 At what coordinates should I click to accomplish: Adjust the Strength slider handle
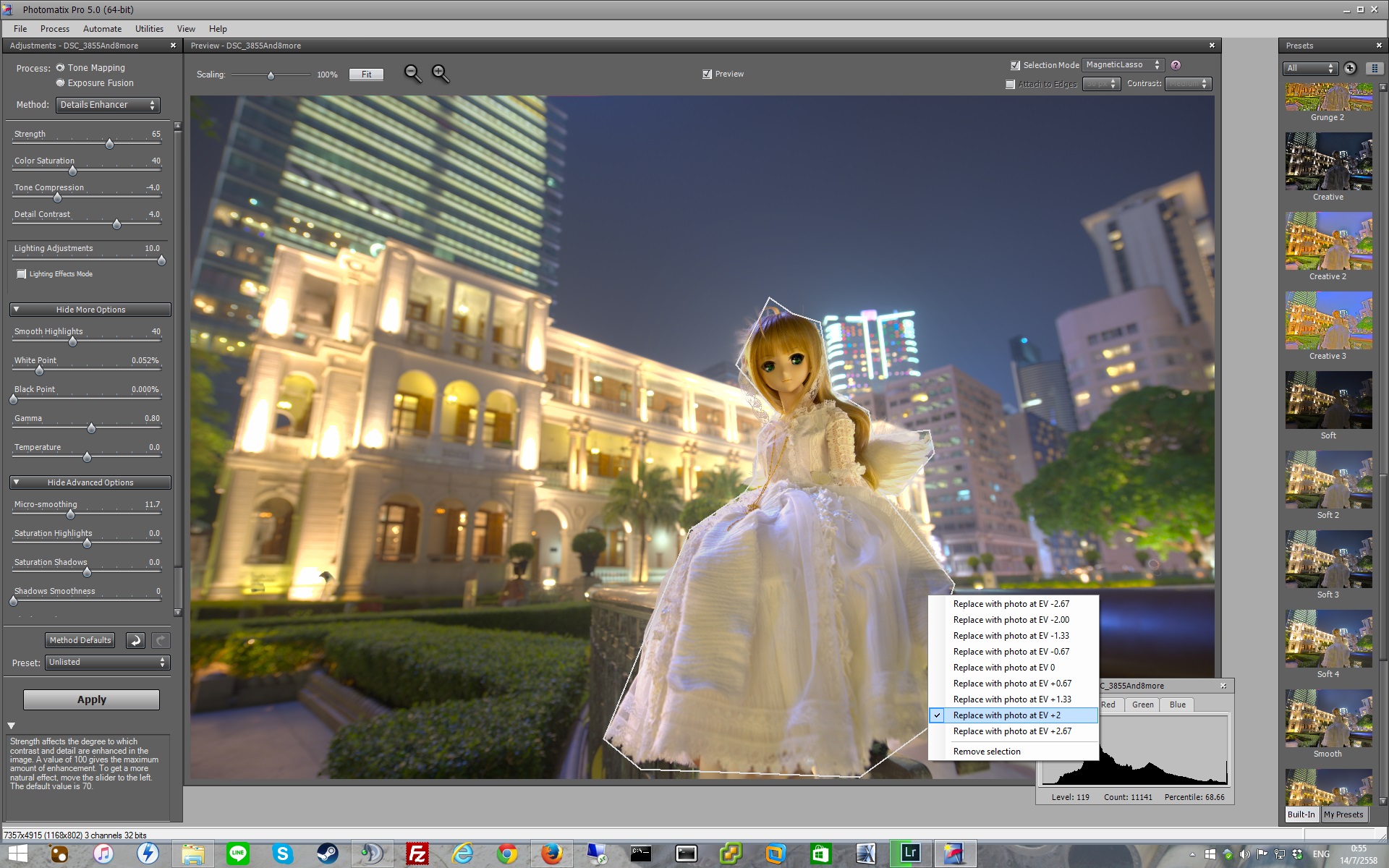[x=109, y=144]
